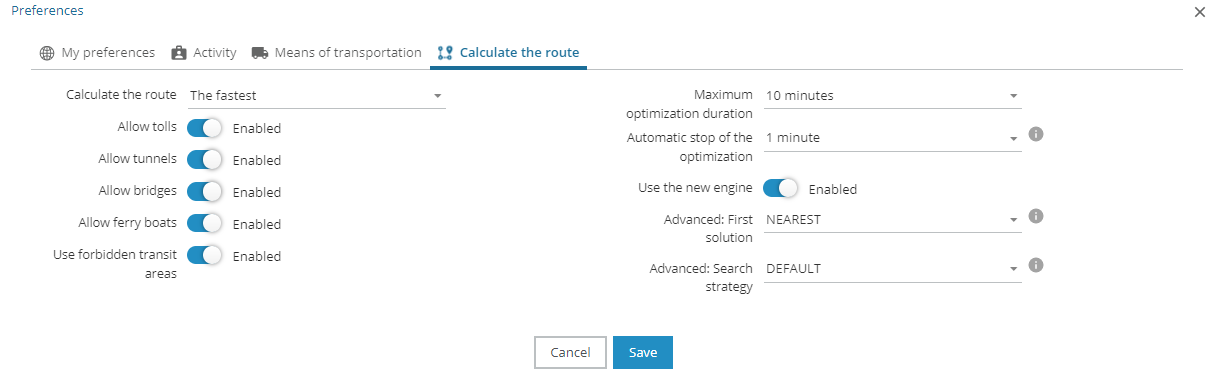Toggle the Allow tunnels switch
1213x391 pixels.
point(204,160)
